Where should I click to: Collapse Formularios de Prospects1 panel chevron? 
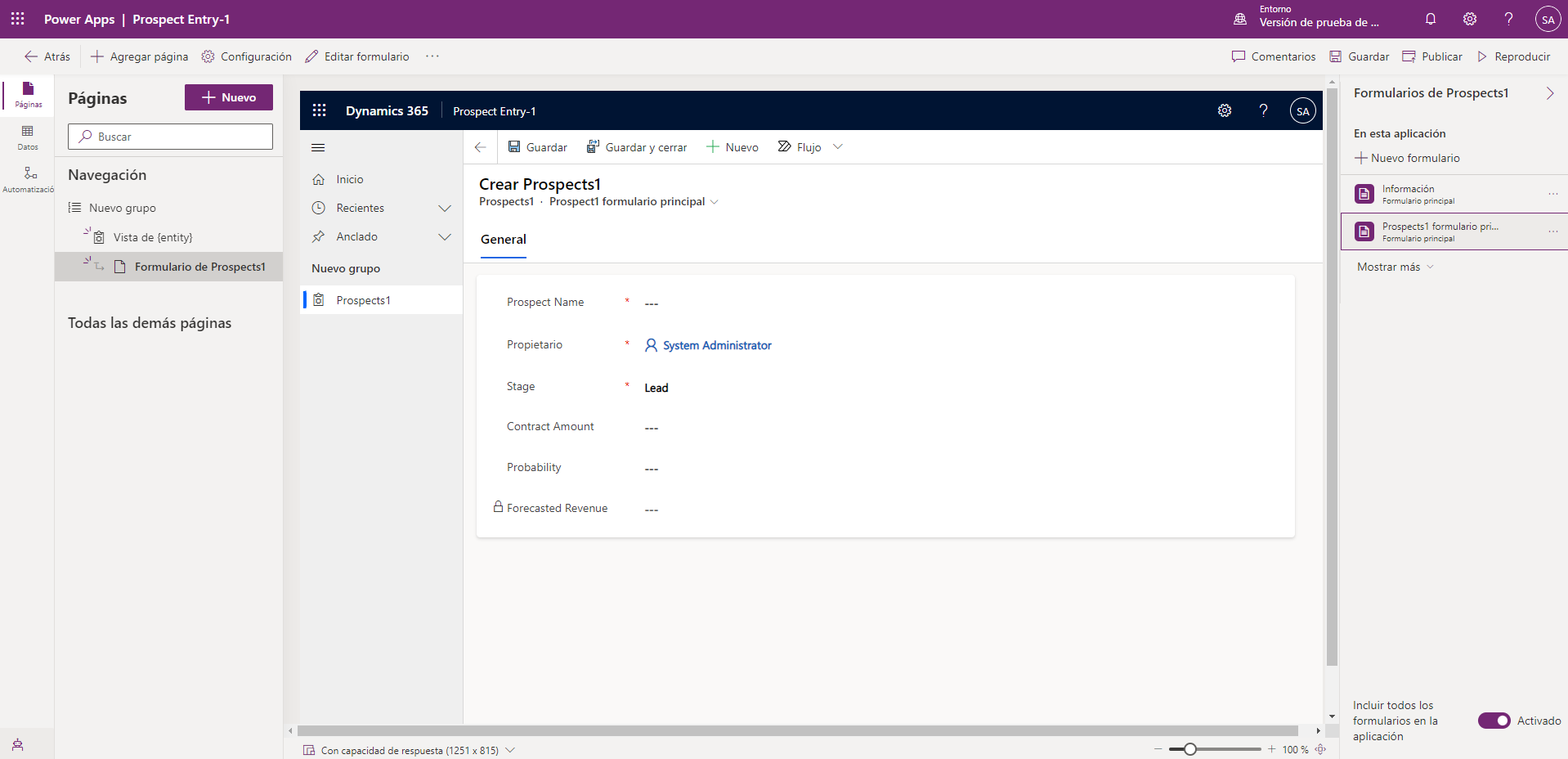point(1550,93)
